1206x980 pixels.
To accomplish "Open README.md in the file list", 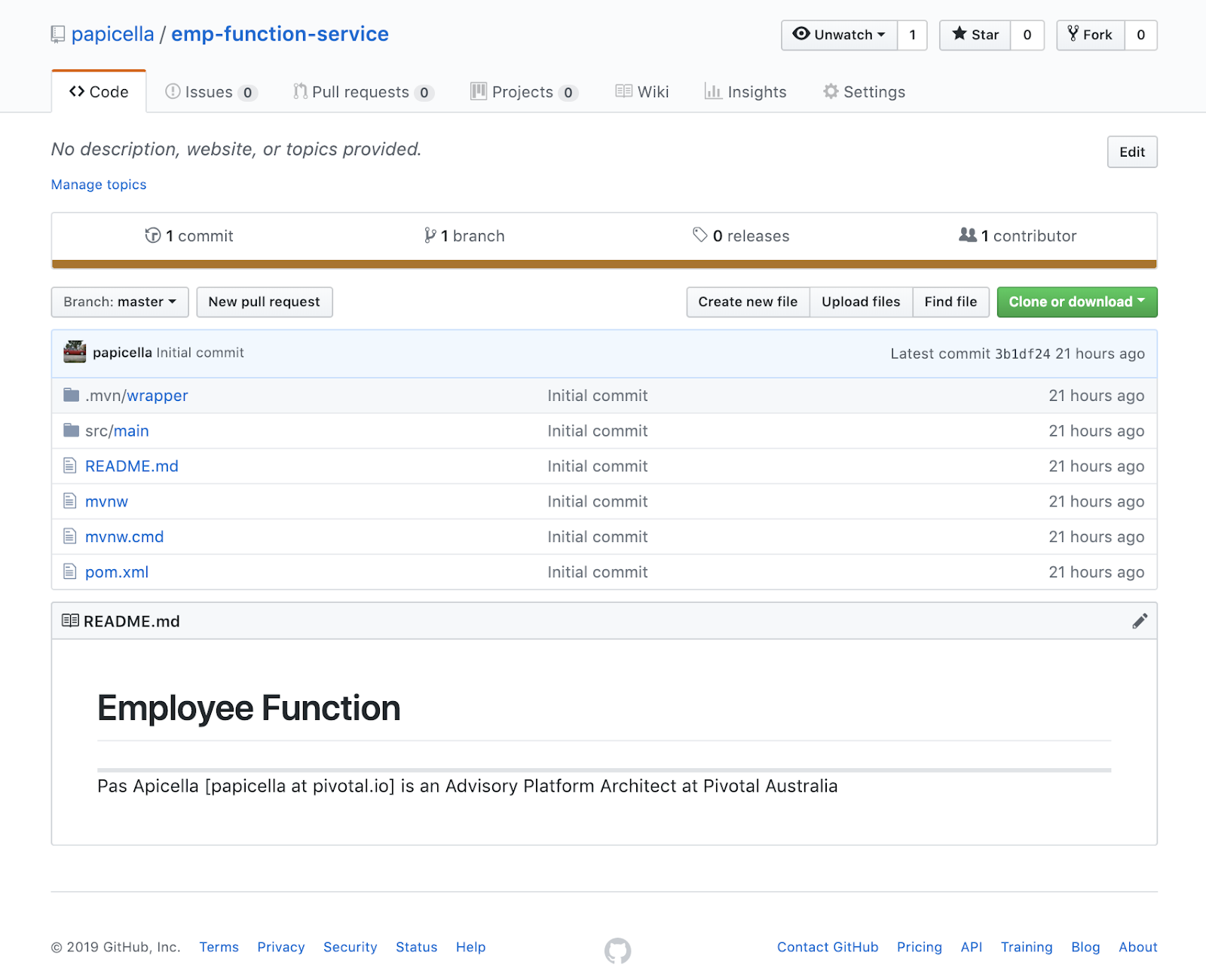I will tap(132, 466).
